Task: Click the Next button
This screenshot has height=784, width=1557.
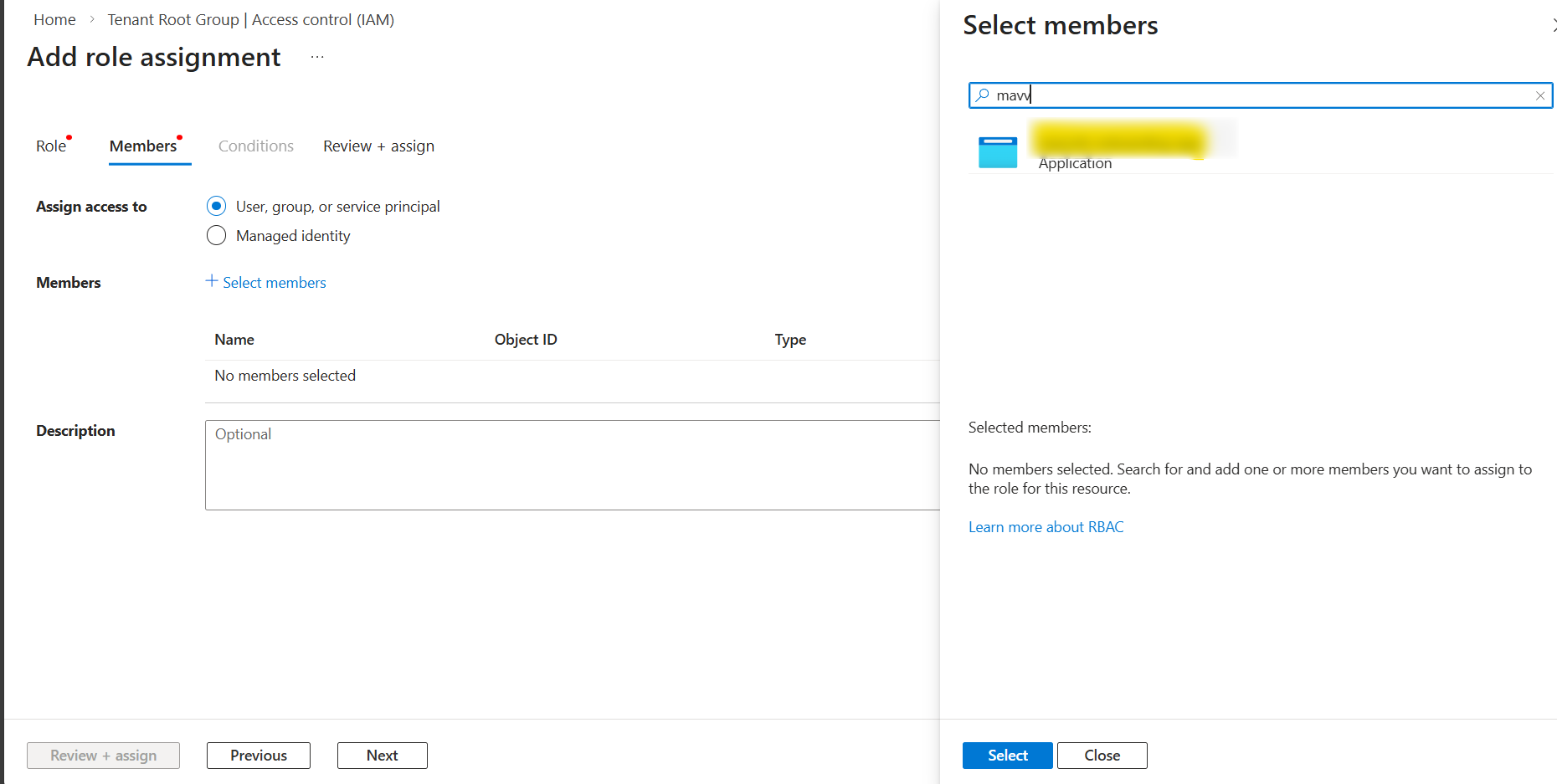Action: [382, 755]
